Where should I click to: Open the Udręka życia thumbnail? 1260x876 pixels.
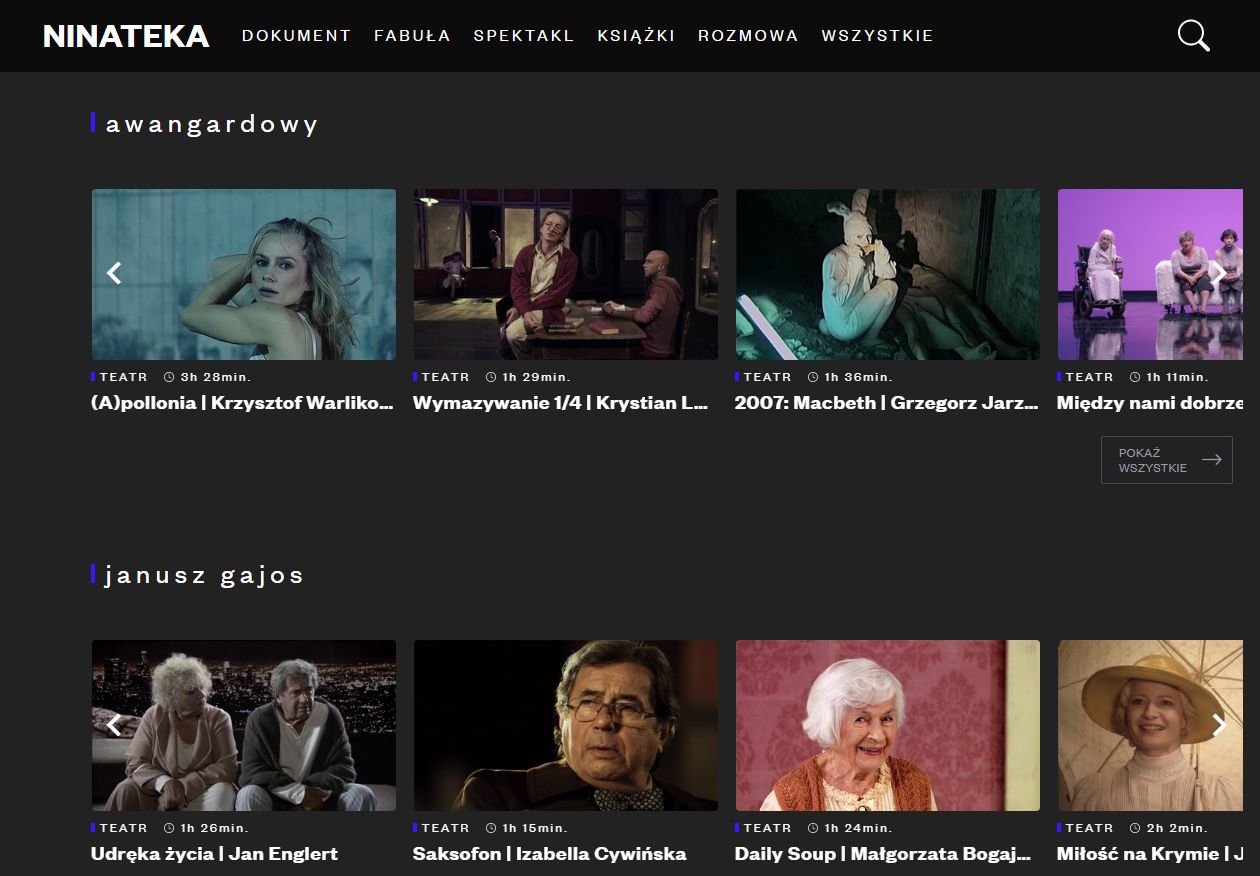(x=244, y=726)
